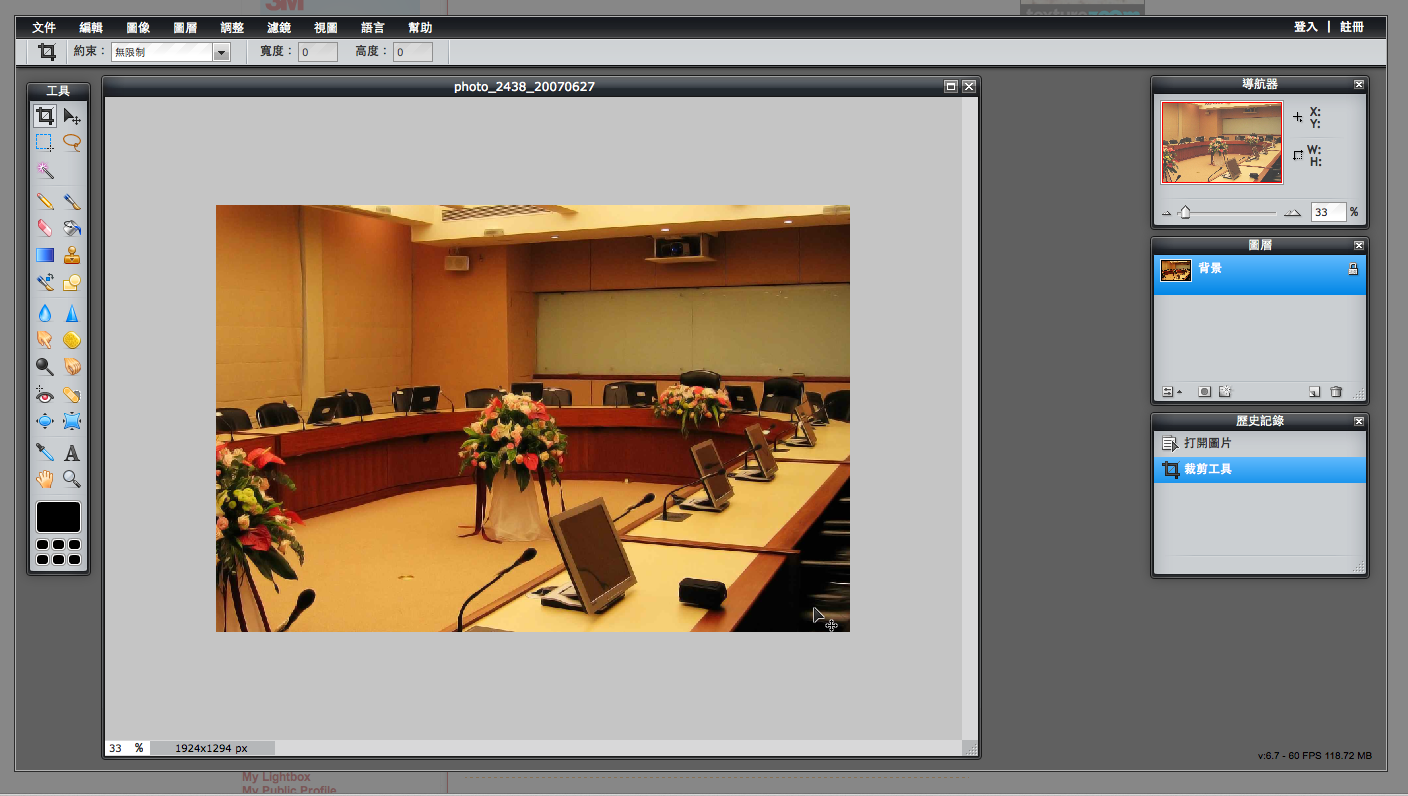Viewport: 1408px width, 796px height.
Task: Select 打開圖片 history state
Action: [x=1260, y=443]
